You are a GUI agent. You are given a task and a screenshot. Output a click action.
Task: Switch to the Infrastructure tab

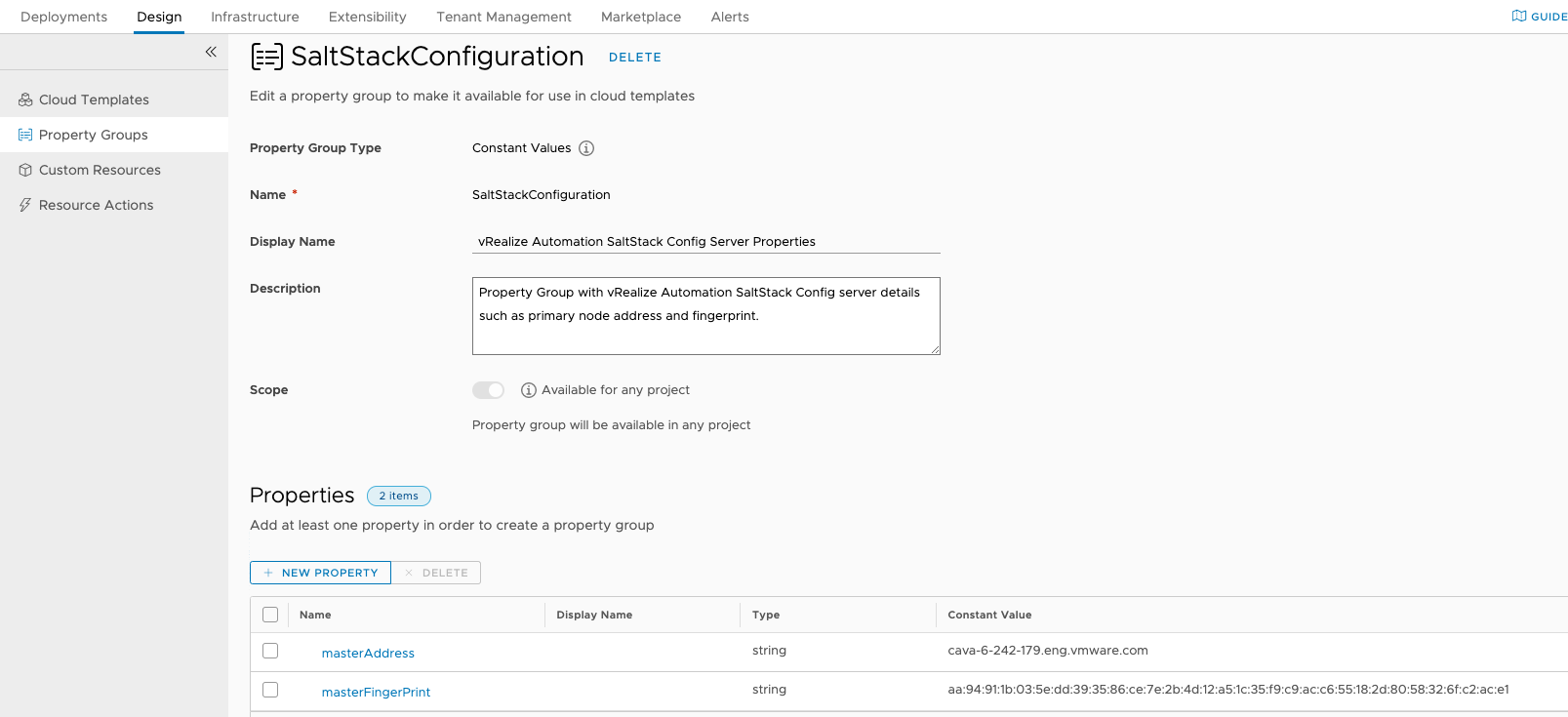(255, 17)
